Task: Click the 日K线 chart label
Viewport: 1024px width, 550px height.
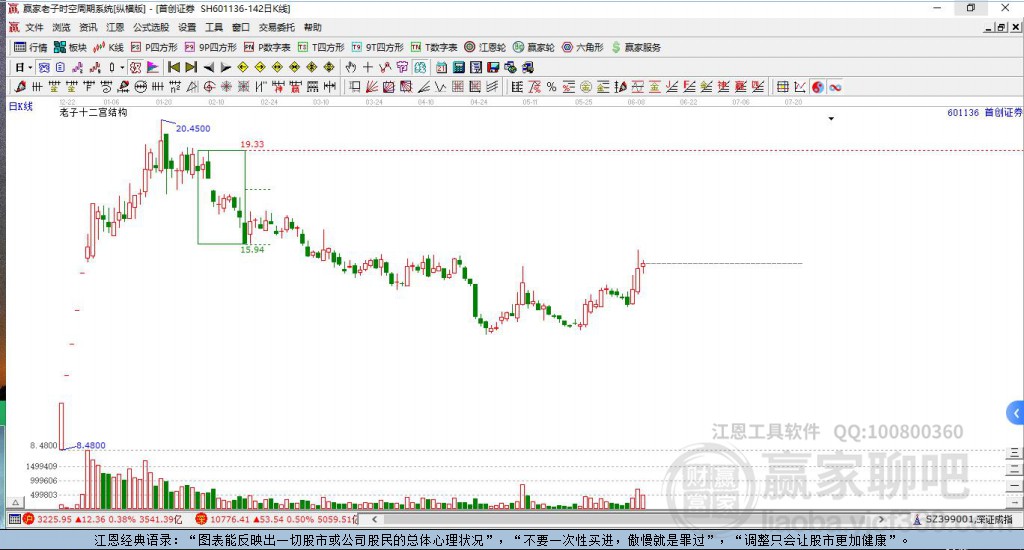Action: pos(20,106)
